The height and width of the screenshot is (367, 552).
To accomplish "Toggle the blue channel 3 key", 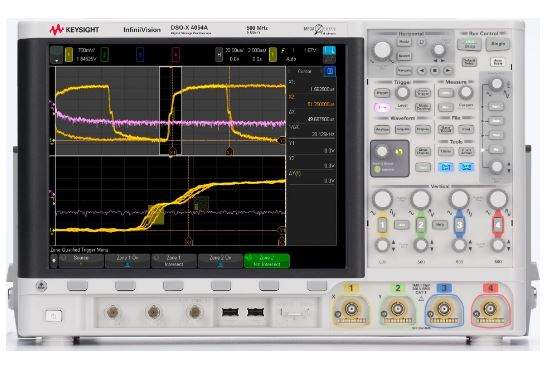I will point(459,225).
